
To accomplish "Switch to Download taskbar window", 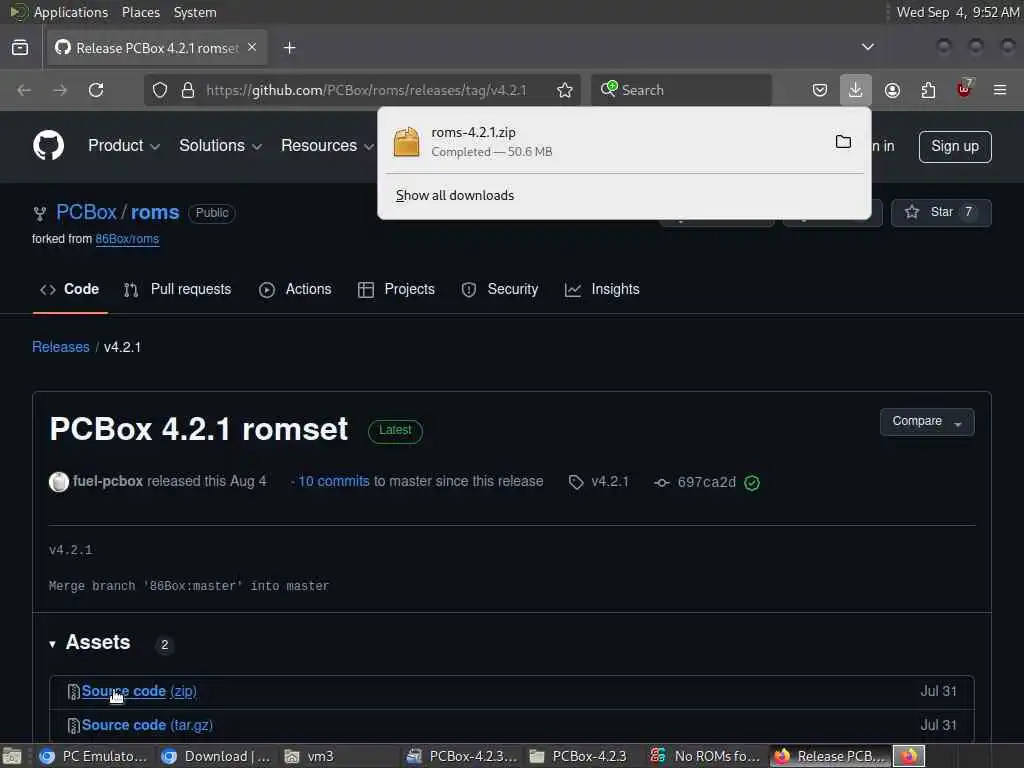I will 217,756.
